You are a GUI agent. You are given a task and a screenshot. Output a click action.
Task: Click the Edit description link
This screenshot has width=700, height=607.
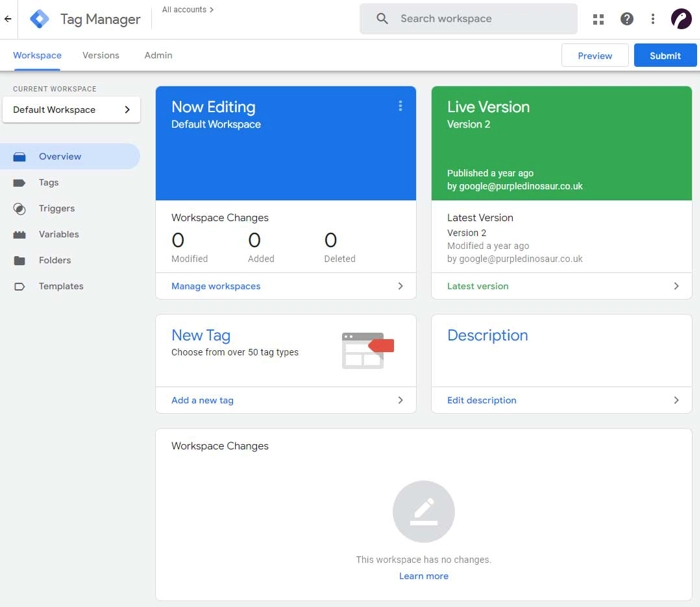482,400
